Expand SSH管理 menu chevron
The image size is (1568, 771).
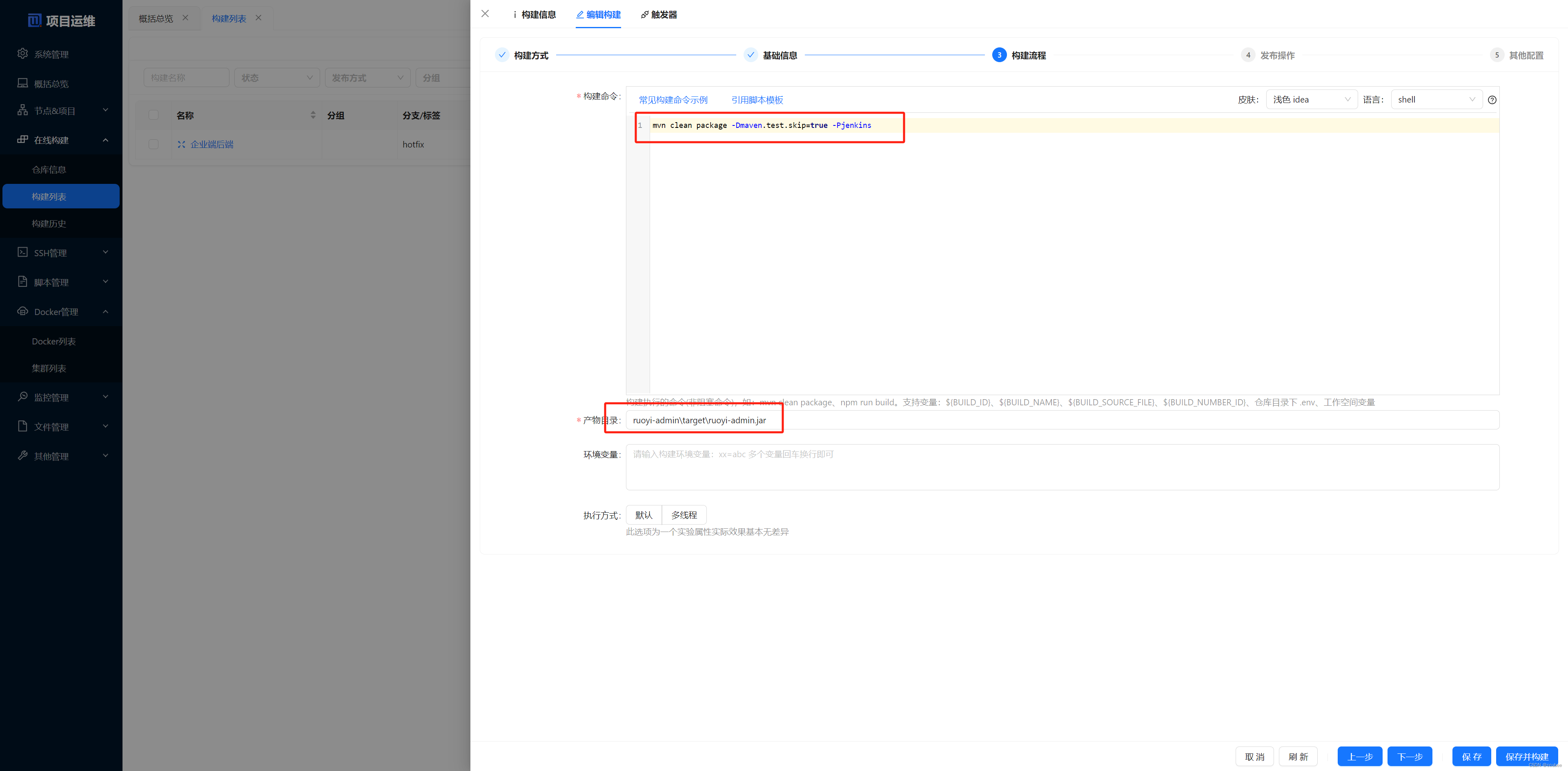105,252
